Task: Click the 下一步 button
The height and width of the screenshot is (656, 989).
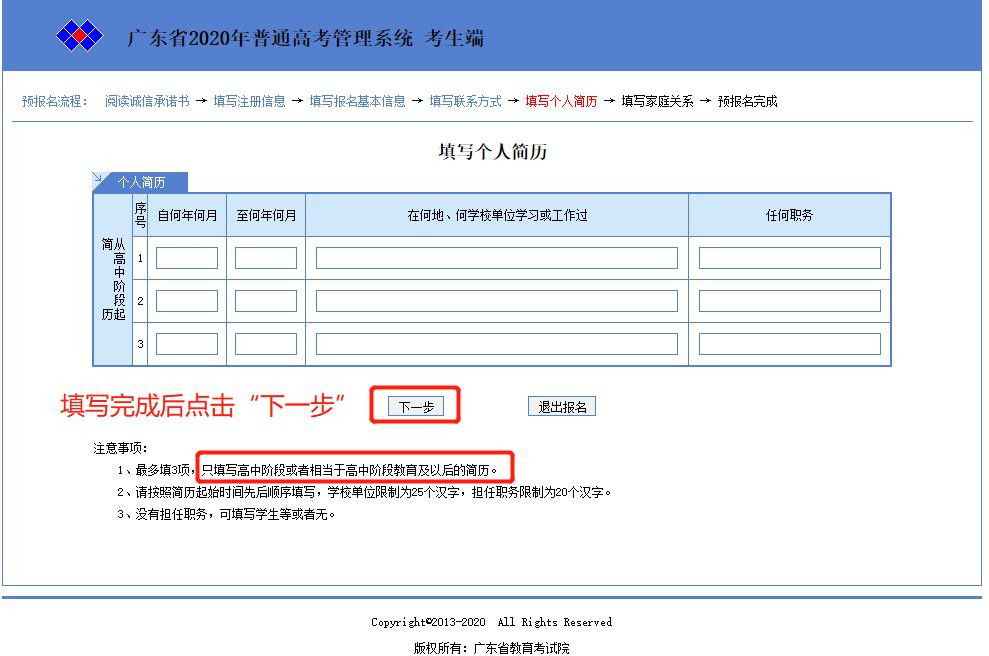Action: 416,406
